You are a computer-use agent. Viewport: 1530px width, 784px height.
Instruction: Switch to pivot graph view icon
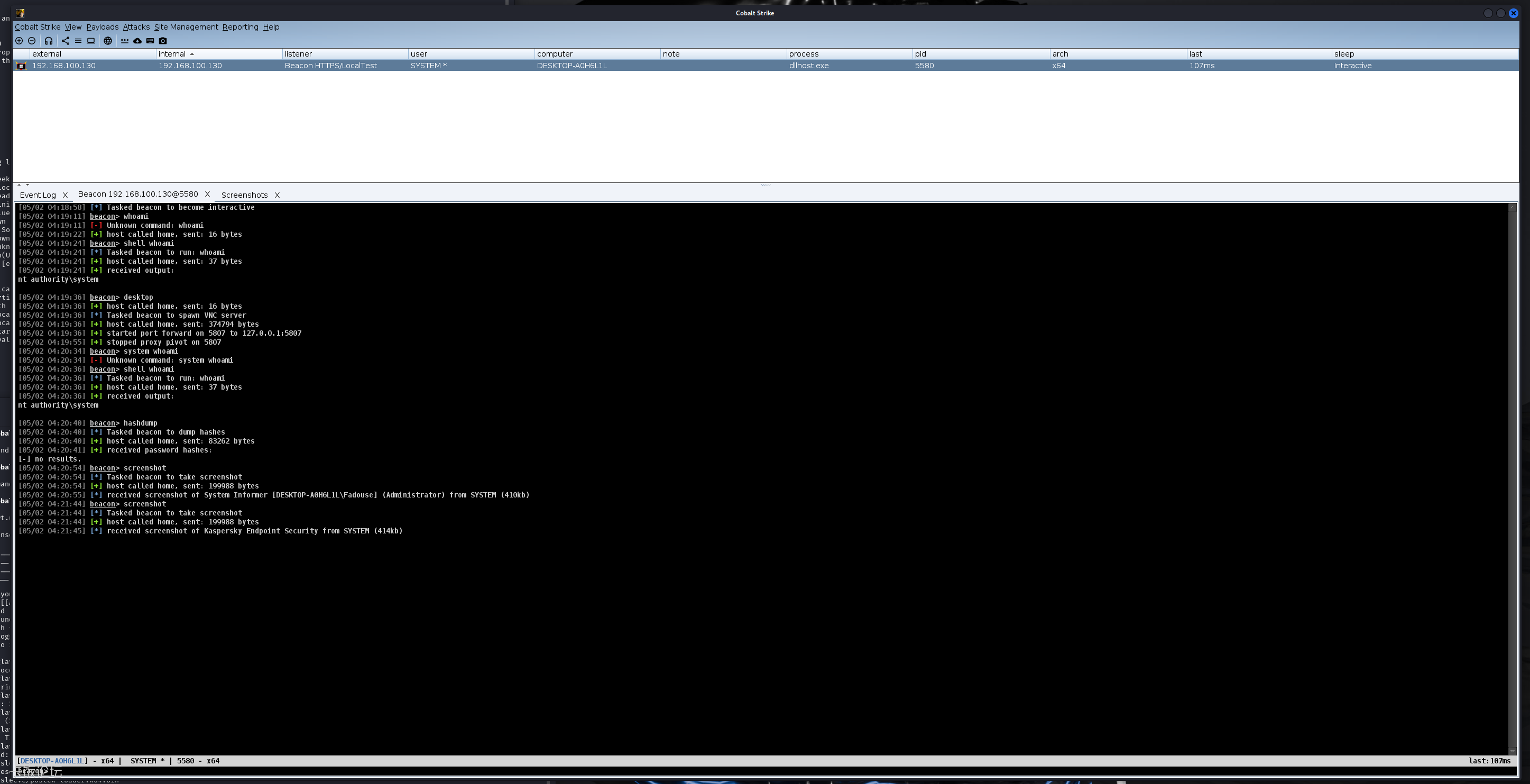[66, 41]
